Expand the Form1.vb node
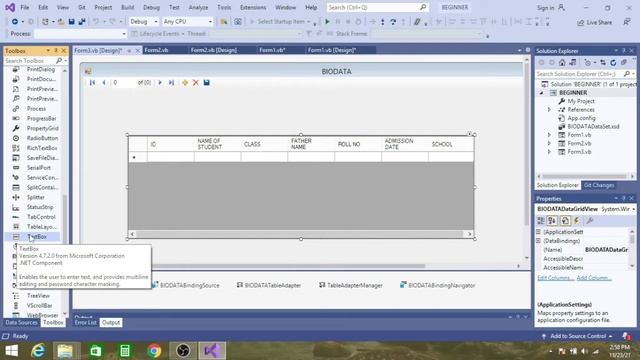This screenshot has width=640, height=360. [549, 135]
